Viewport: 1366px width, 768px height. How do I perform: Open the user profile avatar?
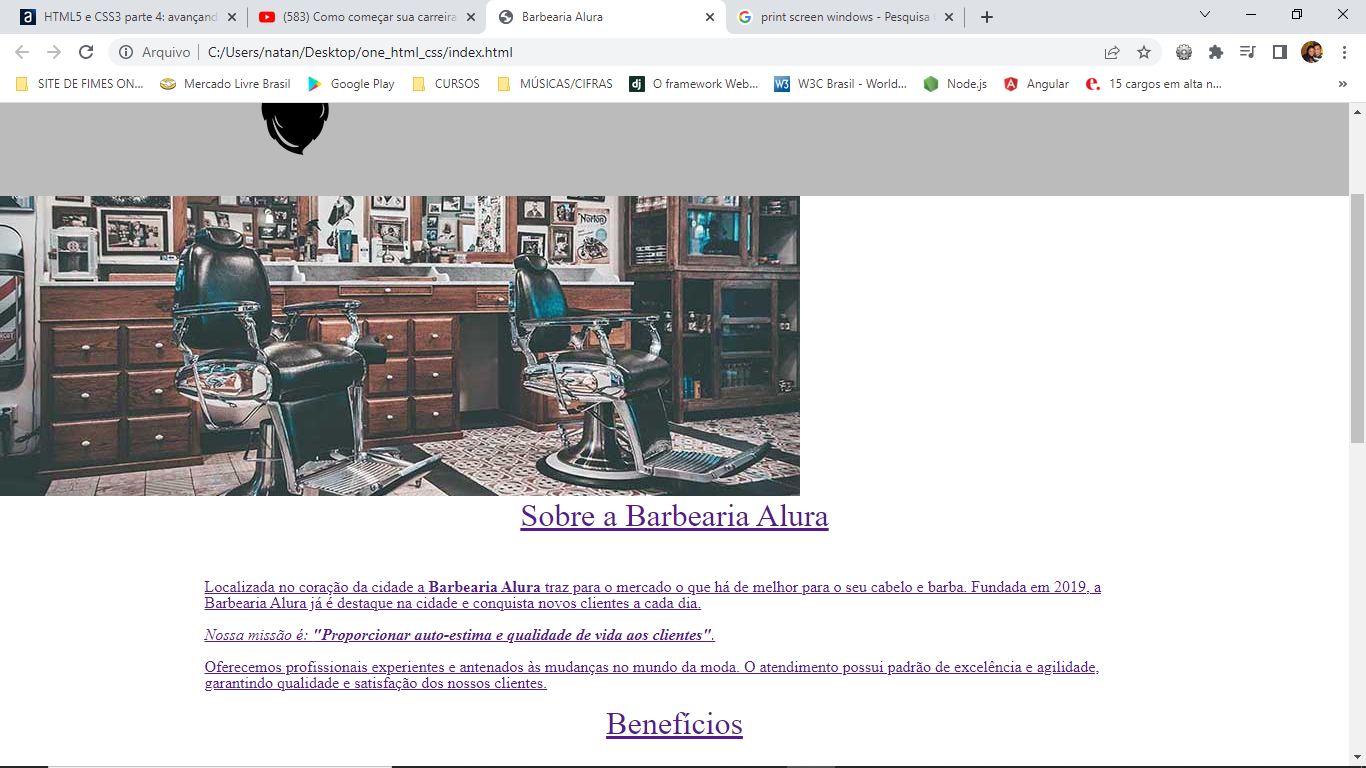tap(1312, 52)
